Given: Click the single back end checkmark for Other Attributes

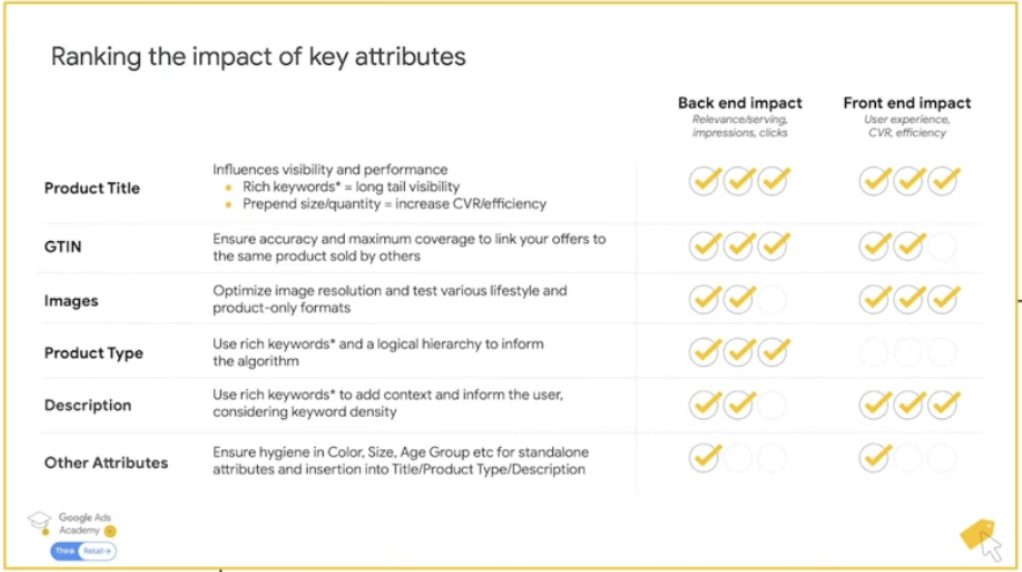Looking at the screenshot, I should click(705, 457).
